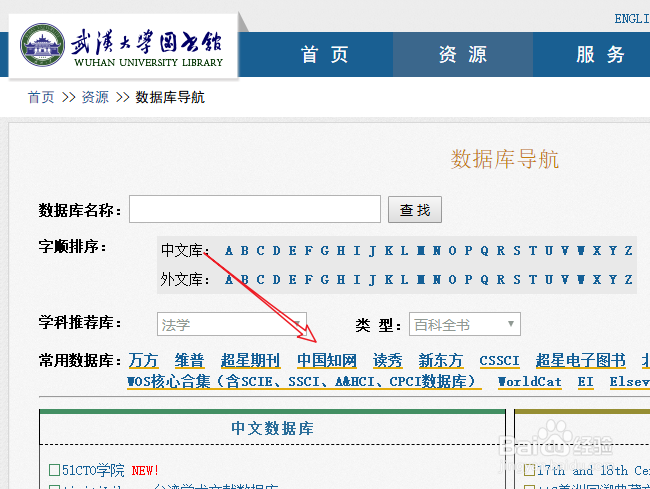This screenshot has width=650, height=489.
Task: Open the CSSCI database link
Action: coord(500,361)
